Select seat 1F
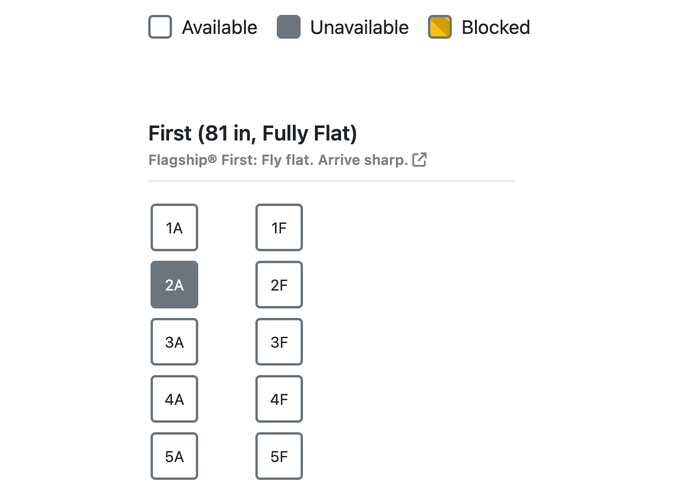 click(x=279, y=228)
